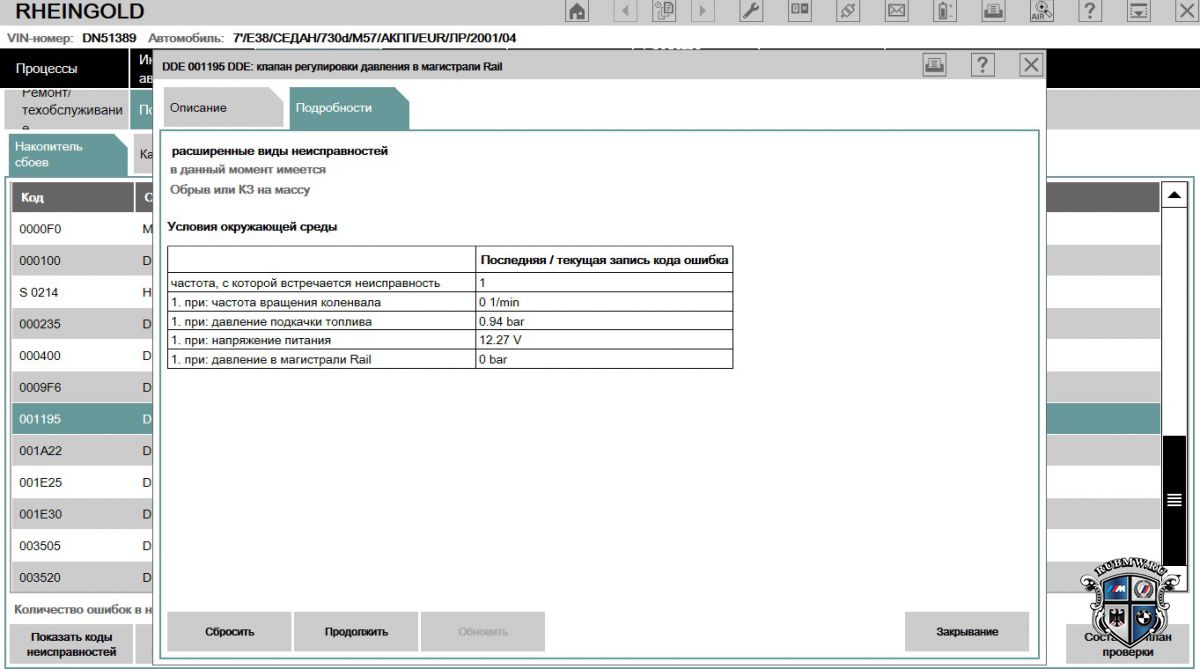Screen dimensions: 1200x669
Task: Click the 'в данный момент имеется' status text
Action: [x=248, y=170]
